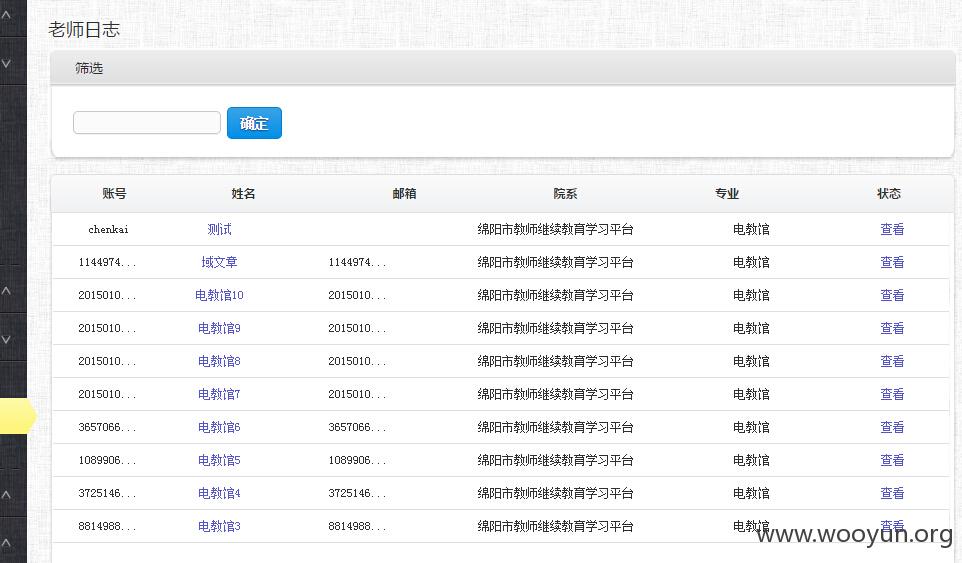Viewport: 962px width, 563px height.
Task: Open the 电教馆8 name link
Action: [219, 362]
